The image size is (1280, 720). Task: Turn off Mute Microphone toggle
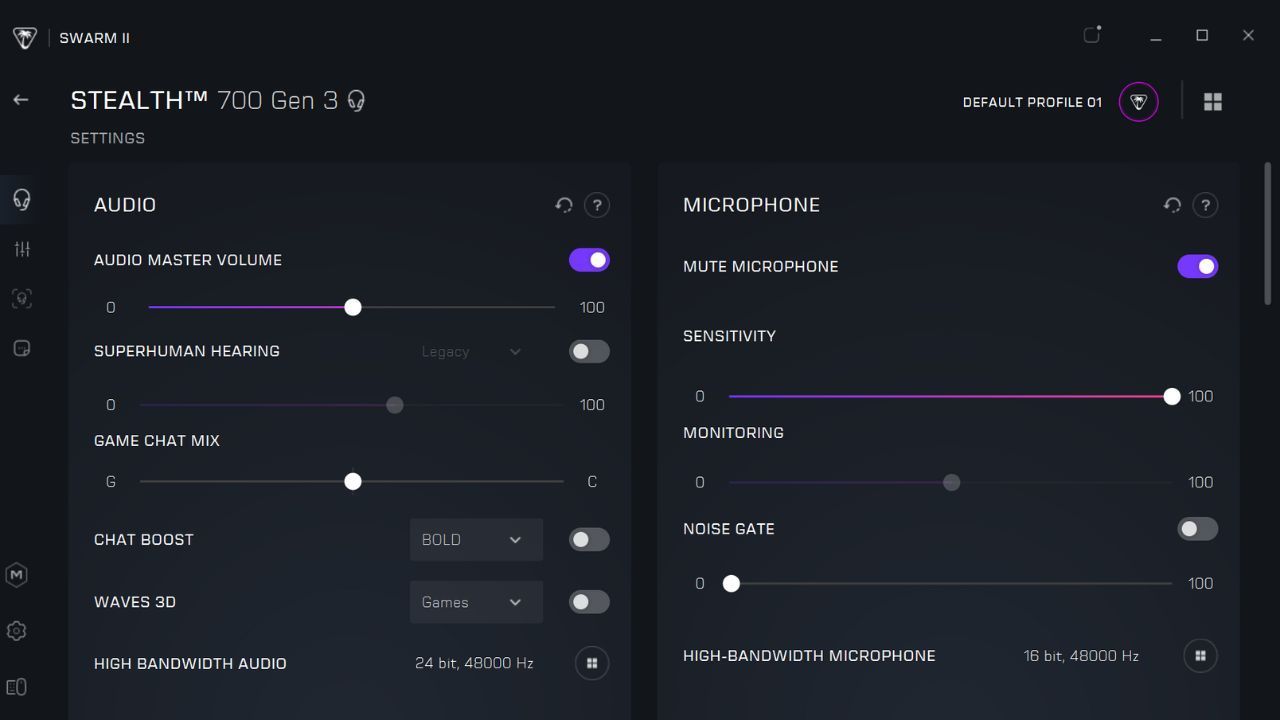tap(1197, 267)
